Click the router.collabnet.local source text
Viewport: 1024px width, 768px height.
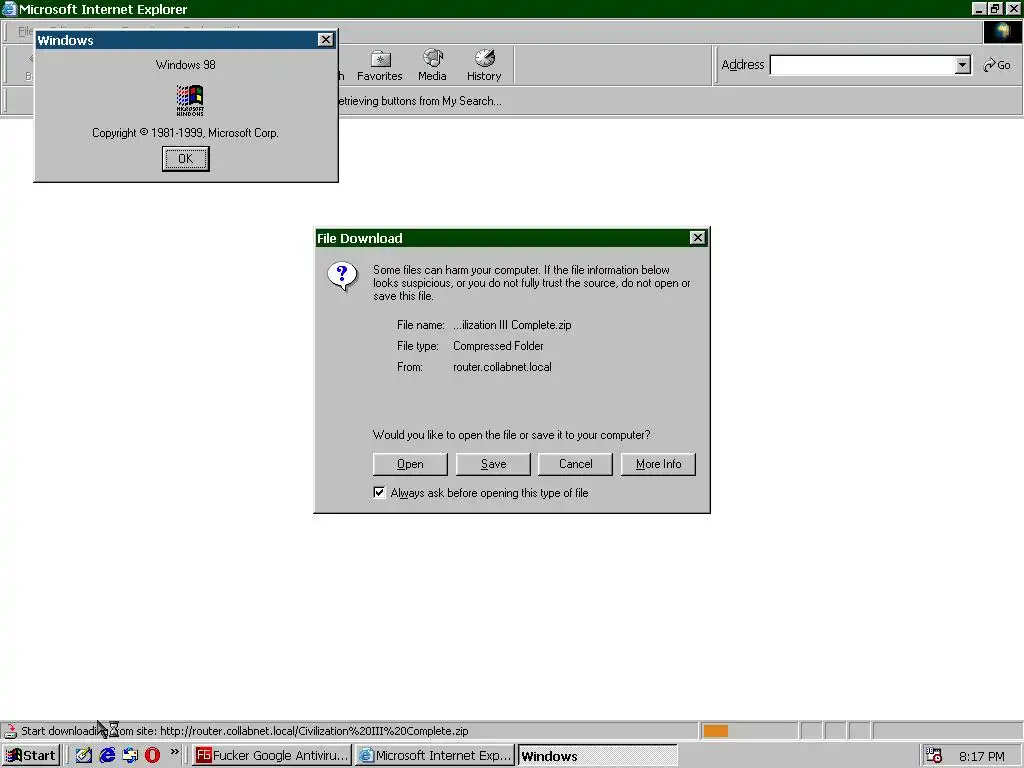[502, 367]
